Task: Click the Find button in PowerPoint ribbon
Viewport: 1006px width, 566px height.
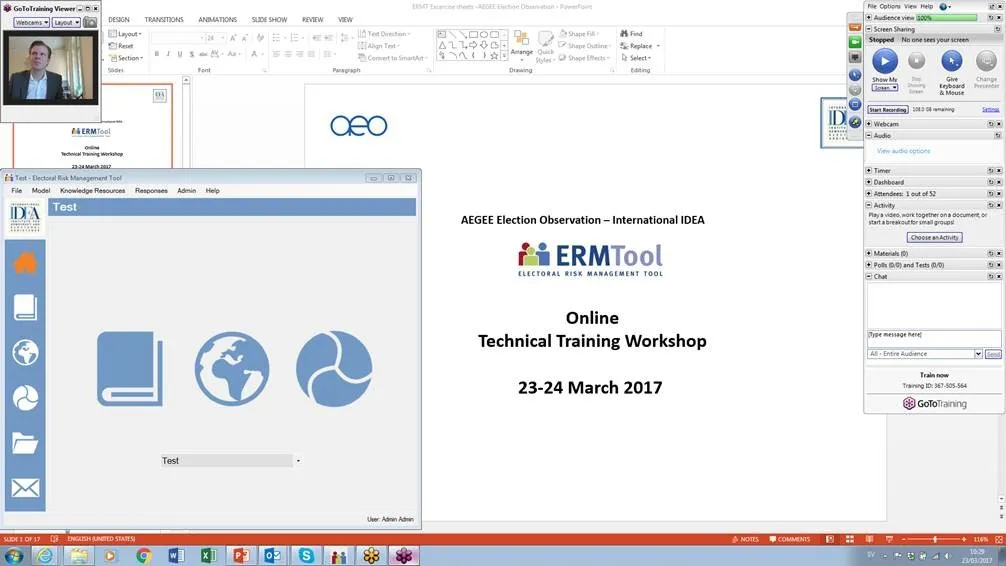Action: coord(631,33)
